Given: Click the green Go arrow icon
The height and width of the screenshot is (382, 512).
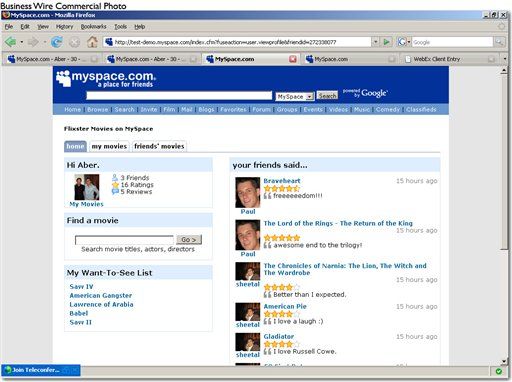Looking at the screenshot, I should 386,42.
